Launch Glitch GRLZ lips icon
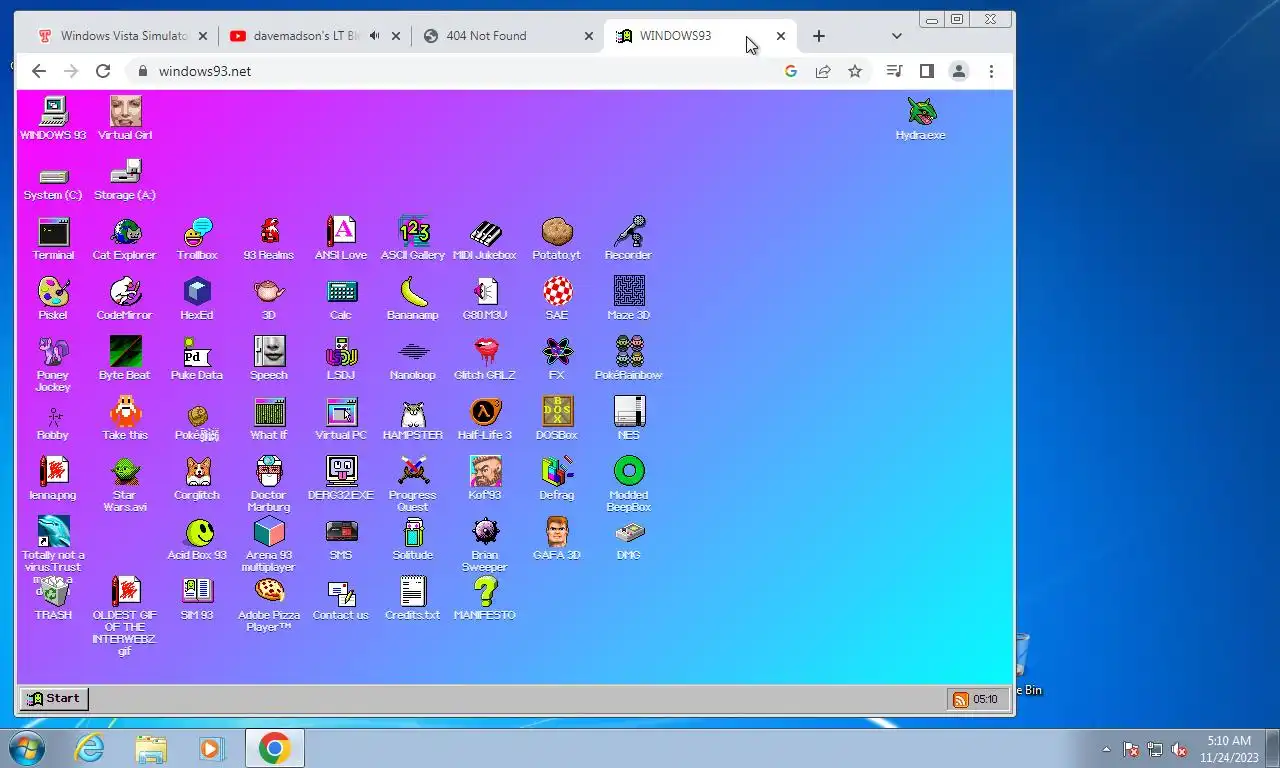1280x768 pixels. (x=485, y=358)
